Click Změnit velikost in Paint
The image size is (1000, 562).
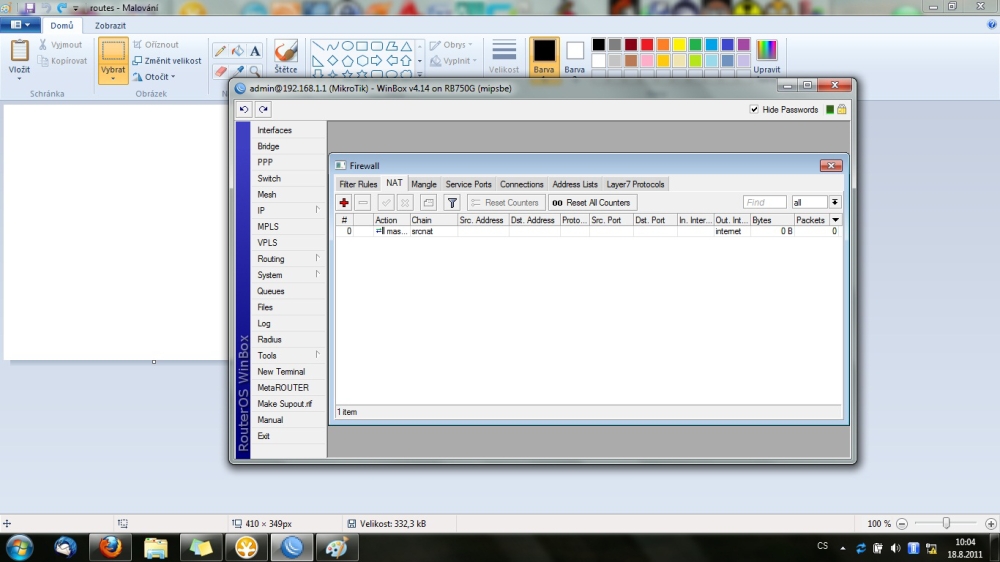166,61
